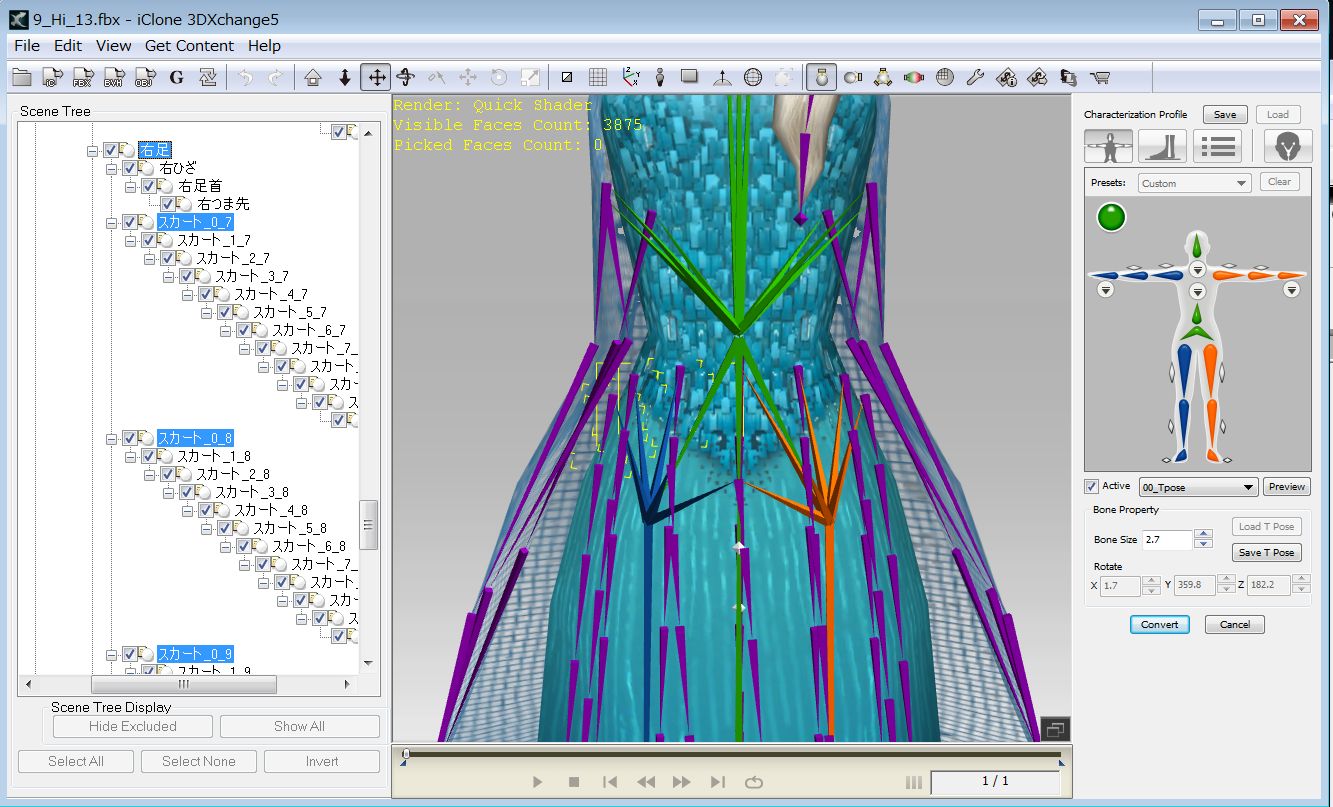
Task: Uncheck the 右足 bone checkbox
Action: point(111,150)
